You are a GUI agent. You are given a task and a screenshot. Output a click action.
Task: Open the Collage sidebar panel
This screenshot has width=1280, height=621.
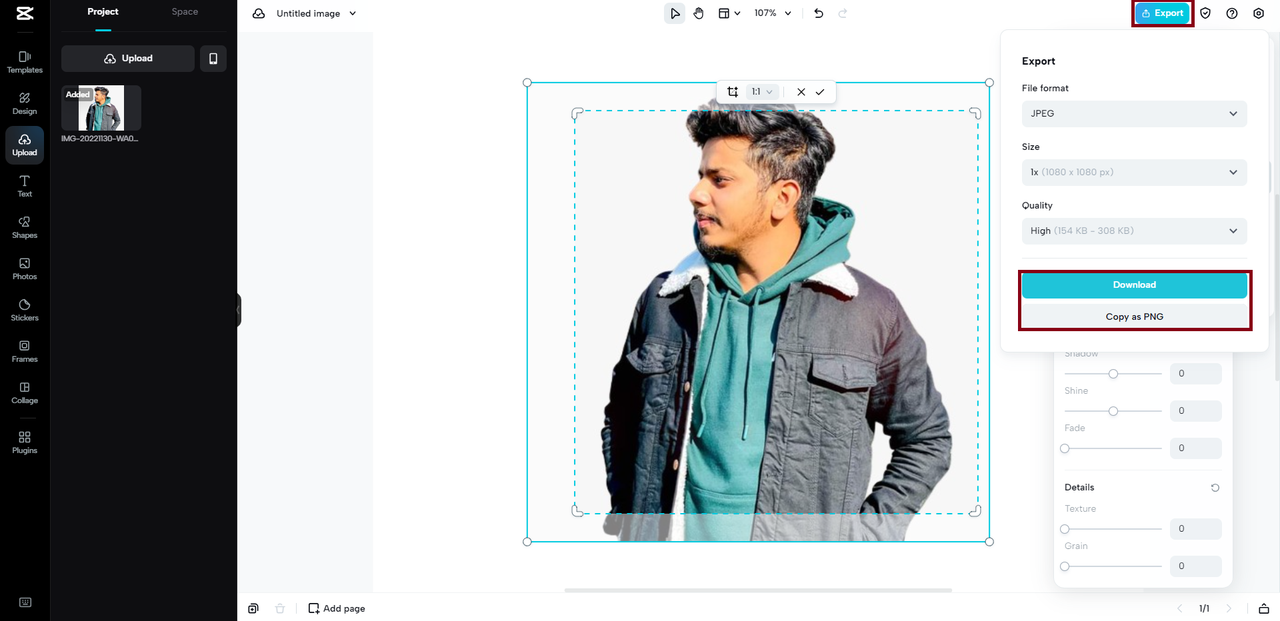[x=25, y=392]
